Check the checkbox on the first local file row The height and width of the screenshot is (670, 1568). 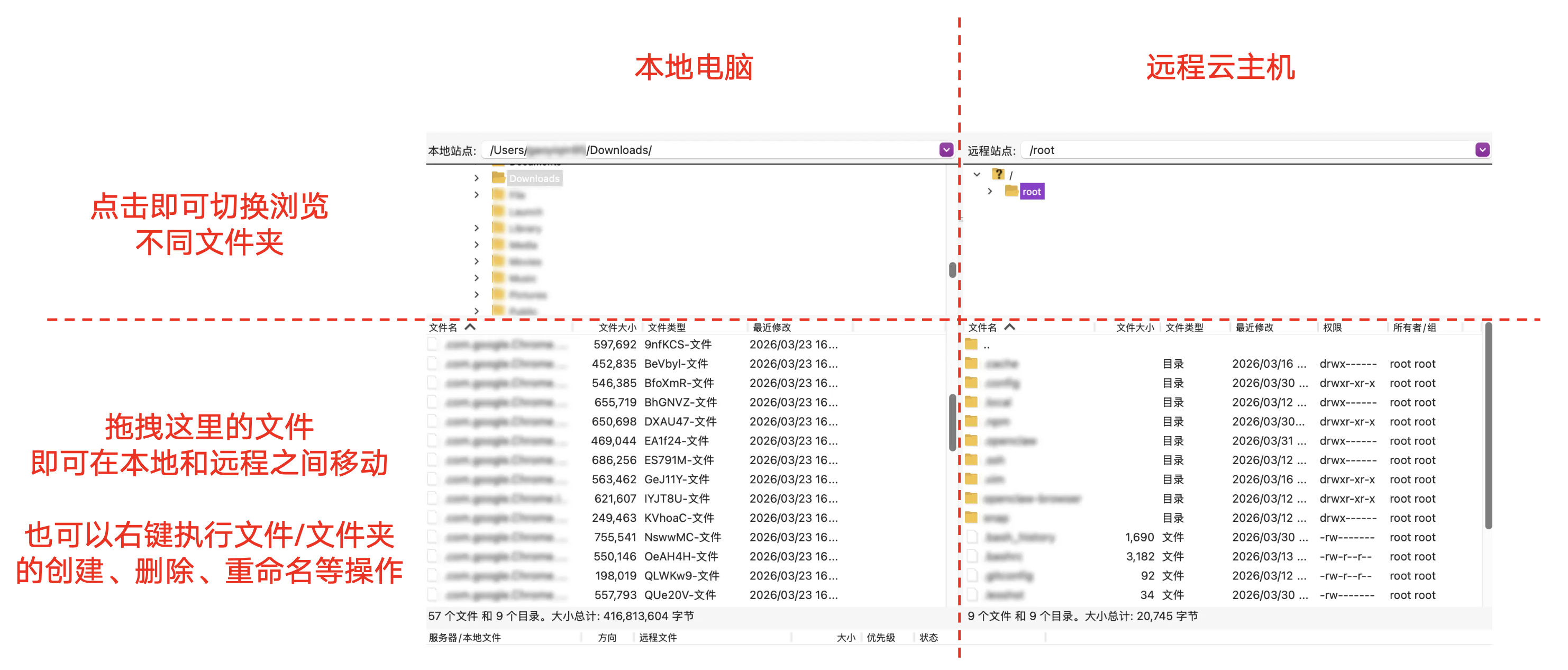click(x=432, y=344)
